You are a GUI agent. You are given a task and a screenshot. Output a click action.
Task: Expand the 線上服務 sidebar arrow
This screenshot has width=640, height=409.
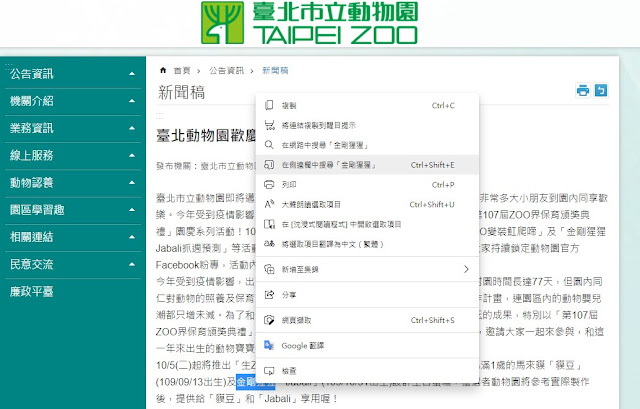pos(131,156)
